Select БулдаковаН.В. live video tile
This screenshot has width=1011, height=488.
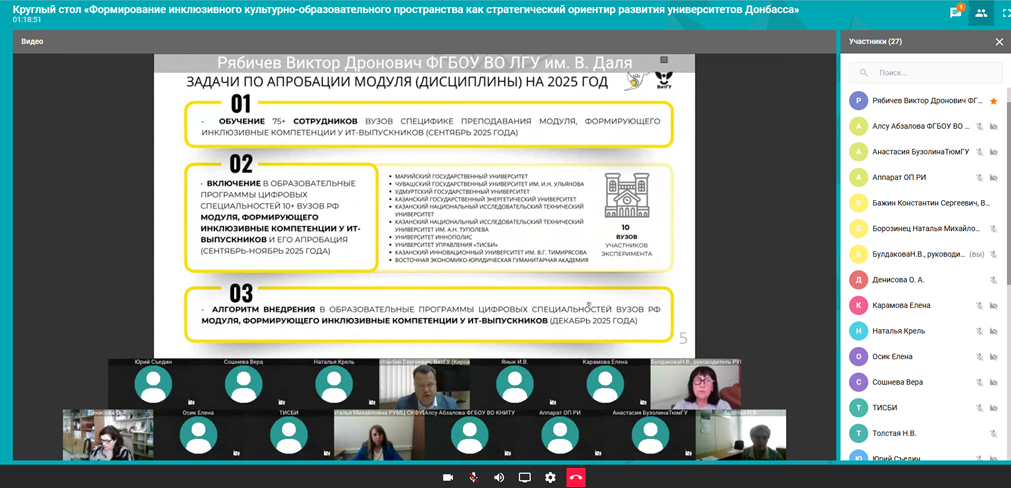(x=695, y=384)
